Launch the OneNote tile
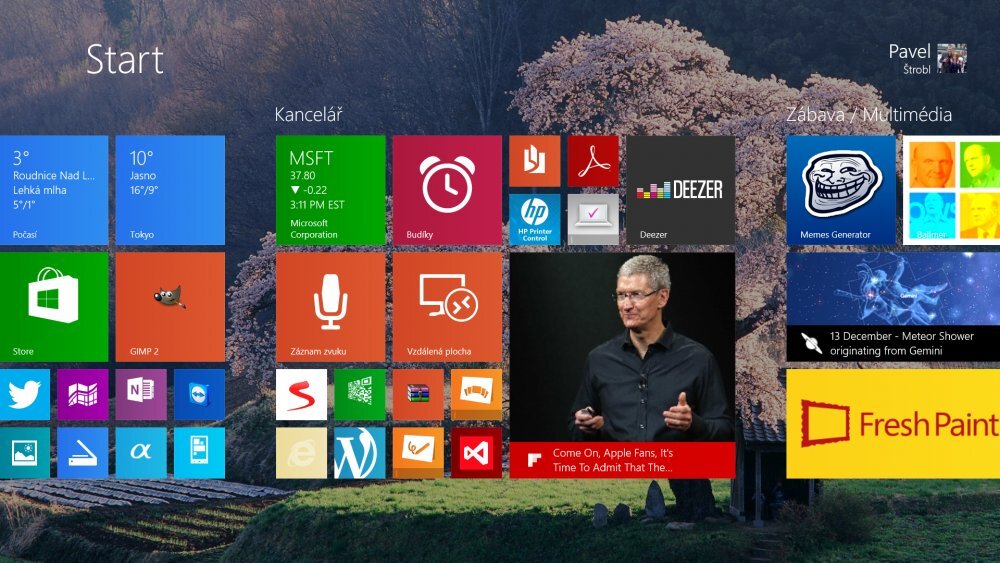Screen dimensions: 1000x563 click(x=141, y=394)
